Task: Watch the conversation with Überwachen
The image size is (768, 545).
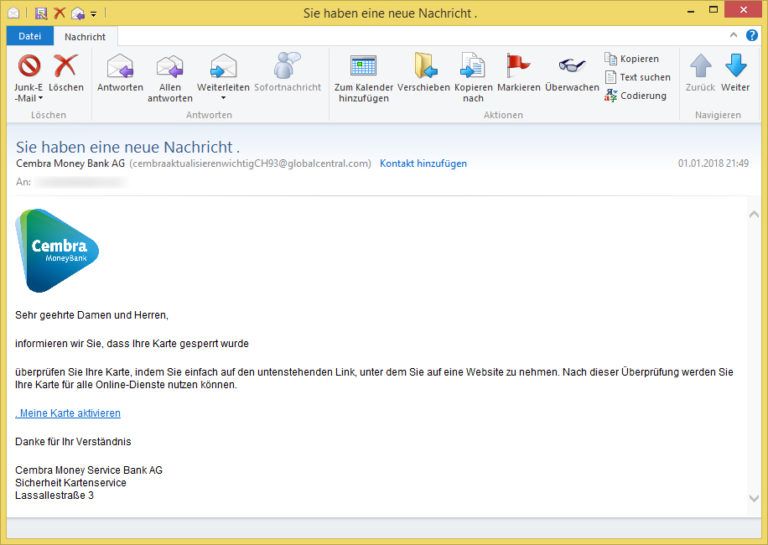Action: pyautogui.click(x=572, y=73)
